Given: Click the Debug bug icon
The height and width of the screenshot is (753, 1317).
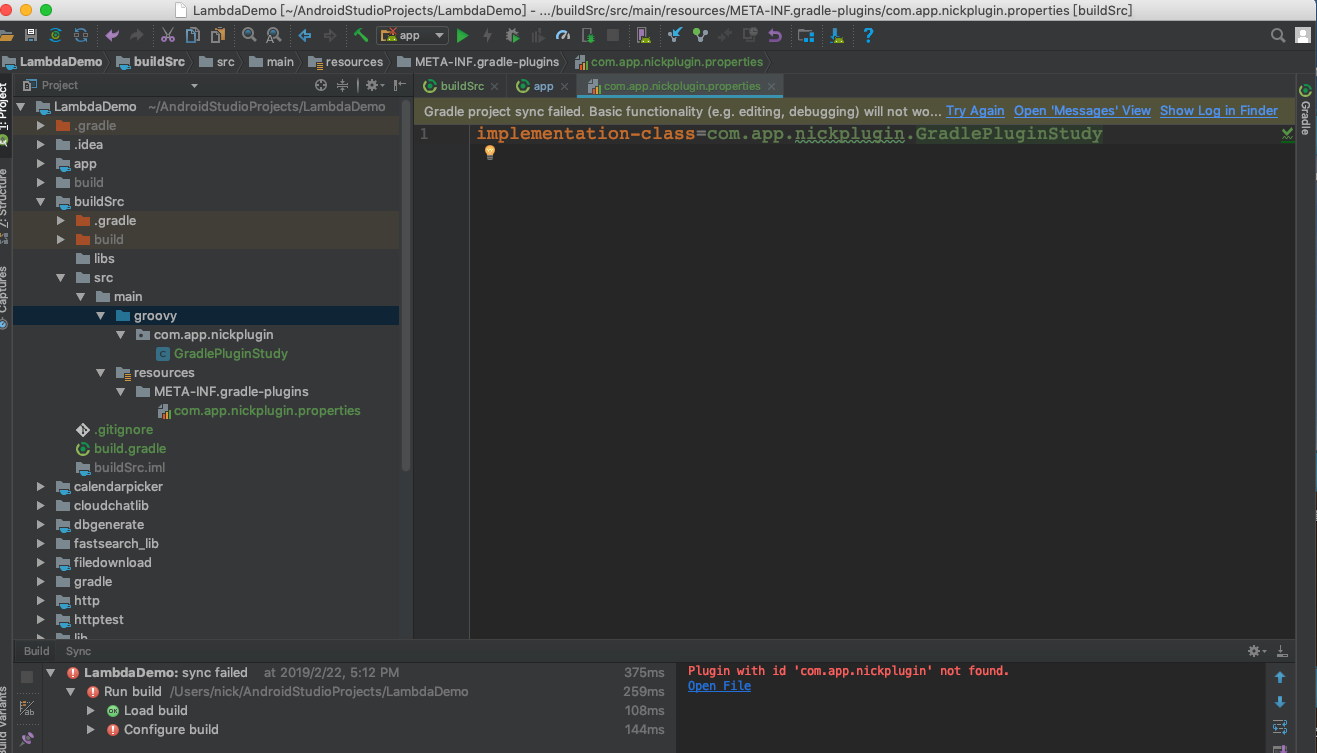Looking at the screenshot, I should click(x=512, y=35).
